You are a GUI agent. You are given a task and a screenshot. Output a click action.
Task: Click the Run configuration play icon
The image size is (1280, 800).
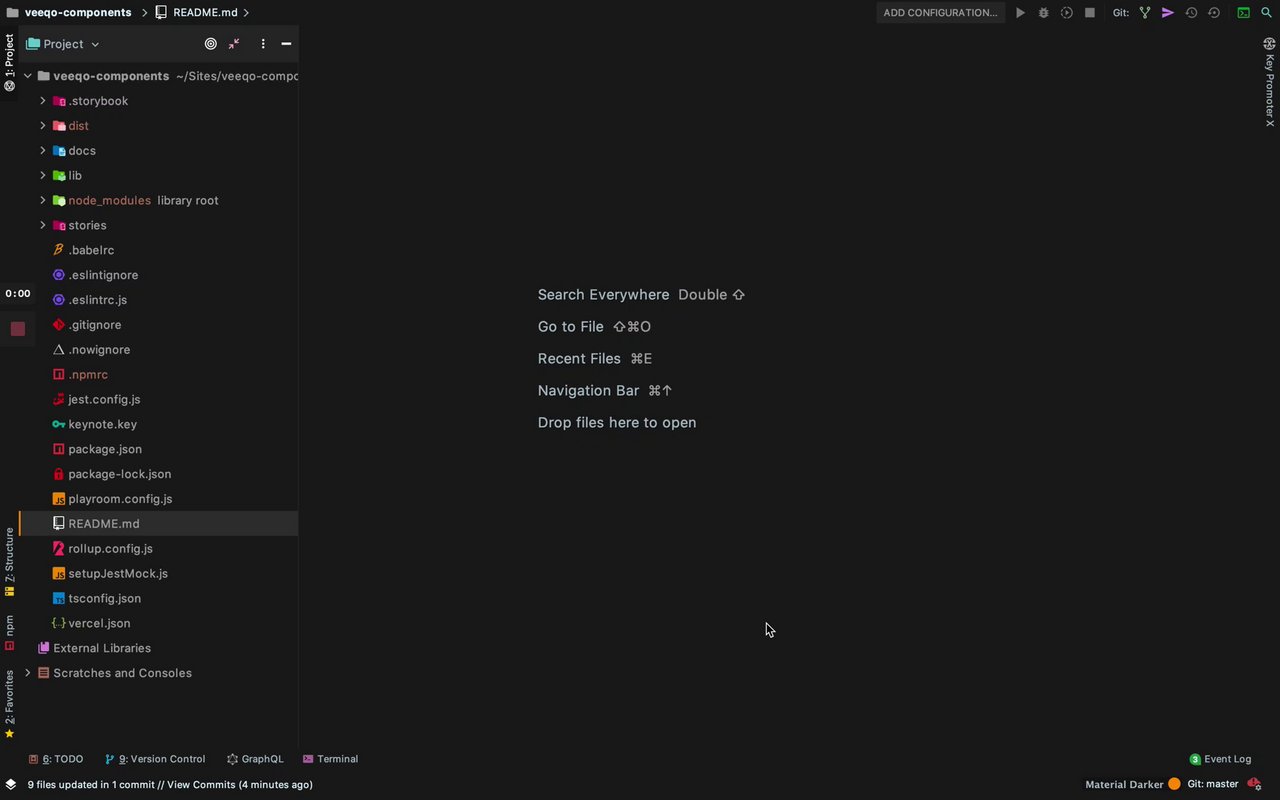(1020, 13)
